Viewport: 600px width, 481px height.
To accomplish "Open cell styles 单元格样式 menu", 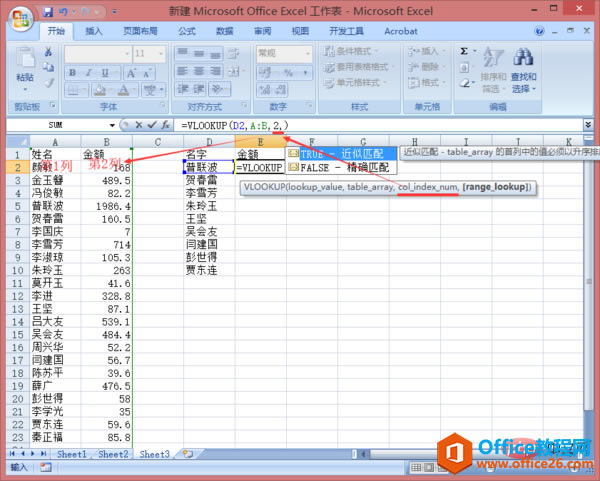I will (355, 83).
